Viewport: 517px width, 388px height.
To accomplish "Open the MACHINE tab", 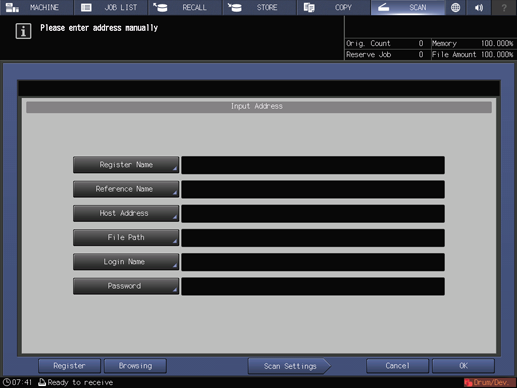I will (x=36, y=7).
